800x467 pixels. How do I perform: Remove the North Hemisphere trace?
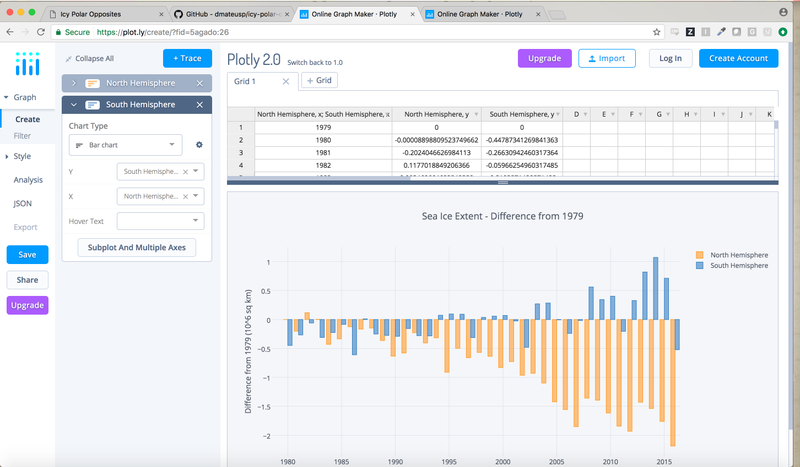(200, 83)
